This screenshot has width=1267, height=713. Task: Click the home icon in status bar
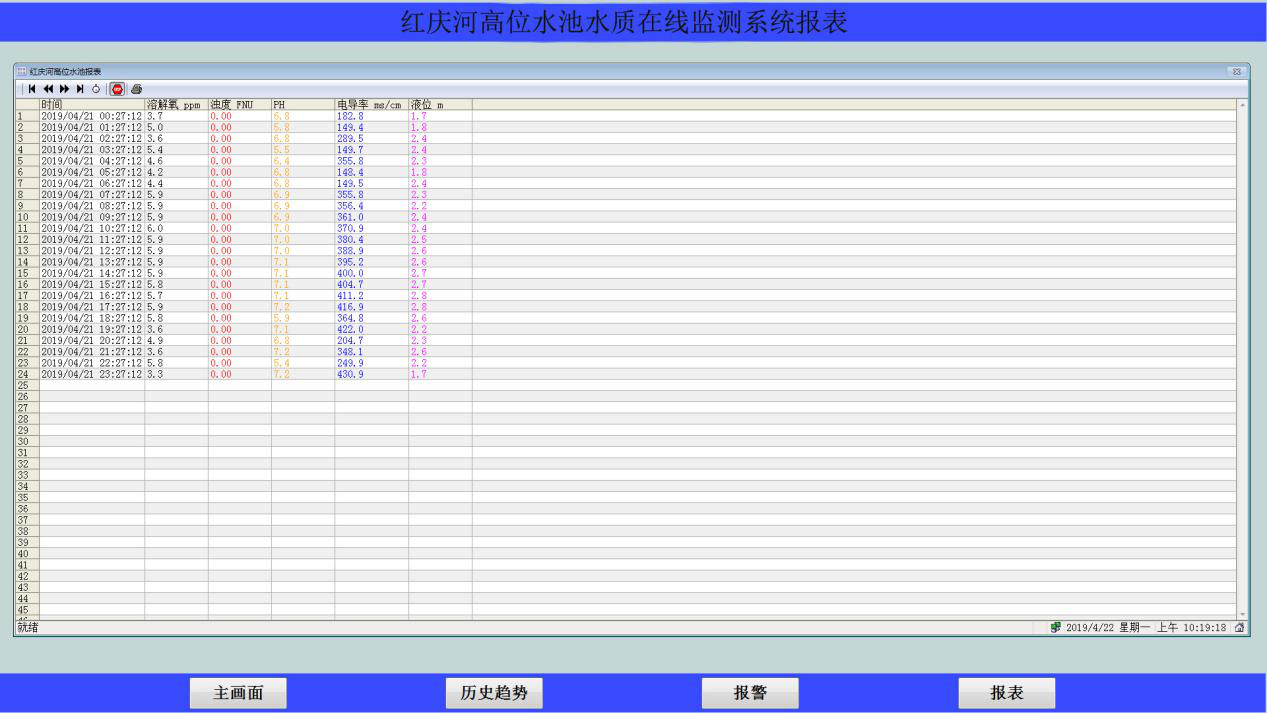click(x=1240, y=628)
